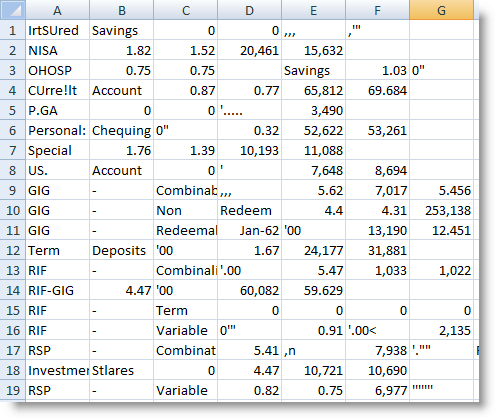Click cell containing NISA

(x=57, y=50)
